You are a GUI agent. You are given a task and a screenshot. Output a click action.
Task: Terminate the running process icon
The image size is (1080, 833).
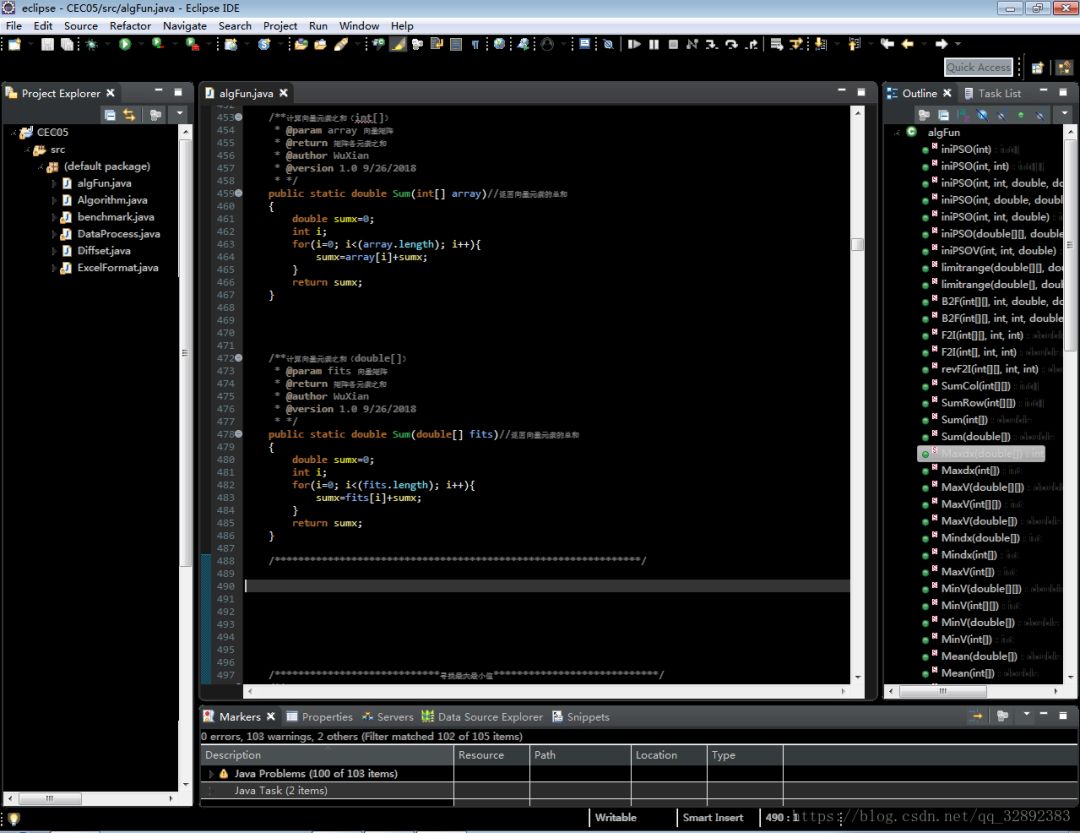point(671,45)
